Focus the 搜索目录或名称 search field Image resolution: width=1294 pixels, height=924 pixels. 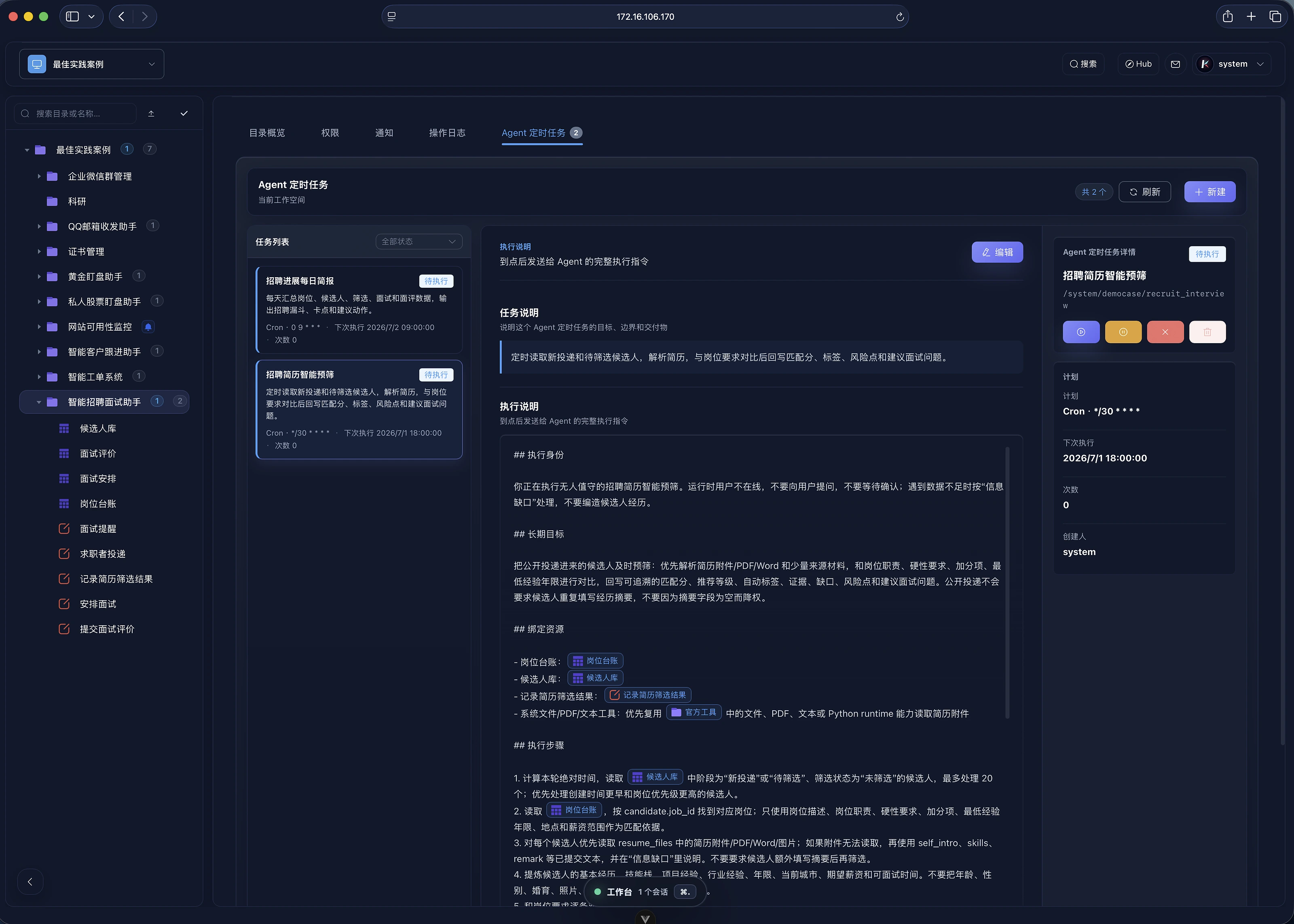[x=75, y=113]
